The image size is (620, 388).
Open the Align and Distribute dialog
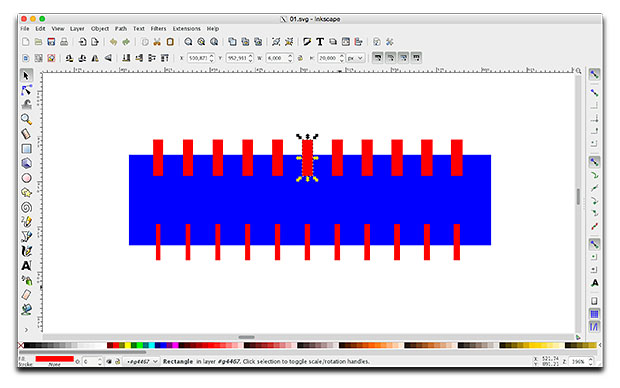point(358,42)
